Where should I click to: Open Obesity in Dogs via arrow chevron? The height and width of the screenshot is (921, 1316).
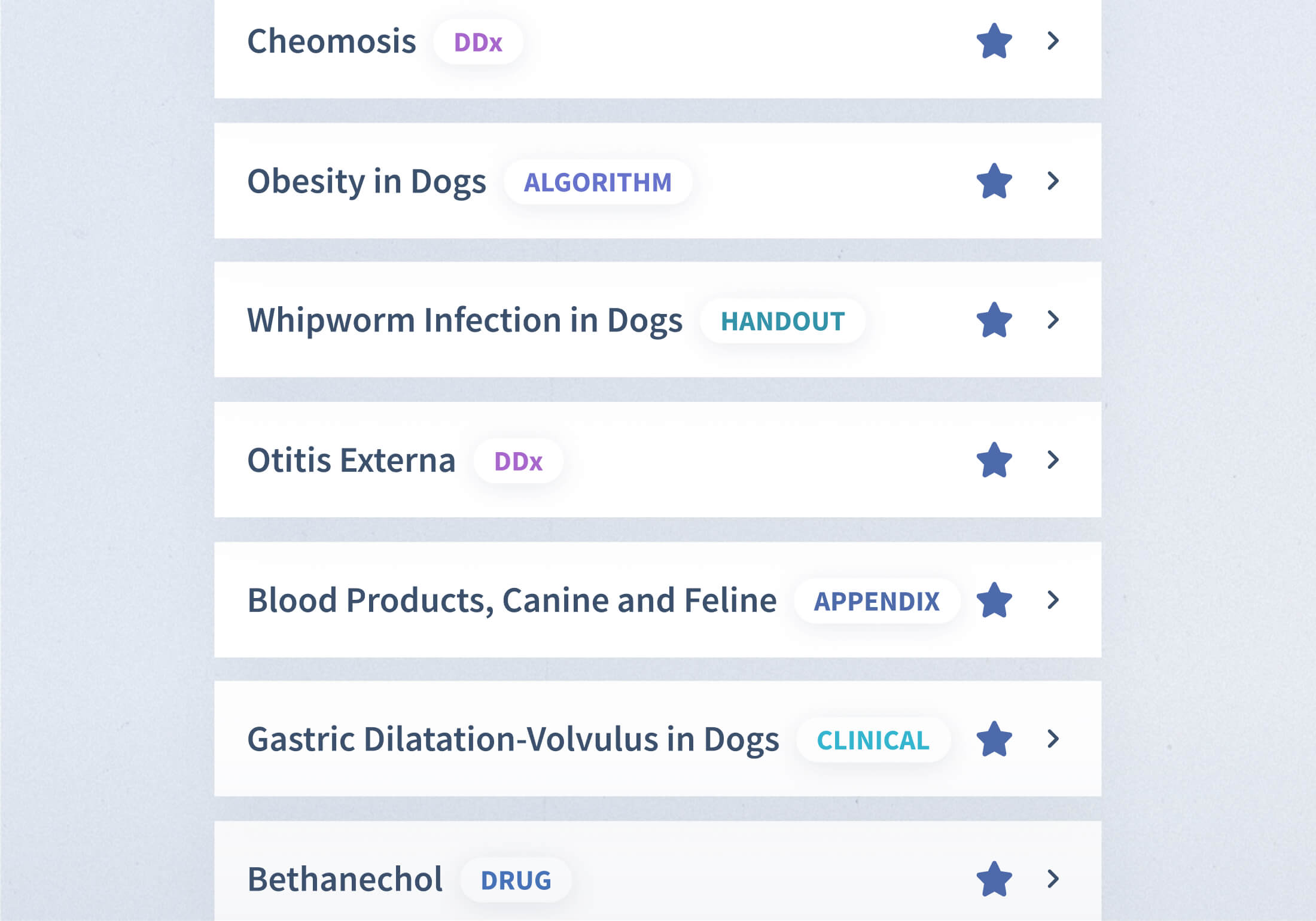pos(1053,181)
